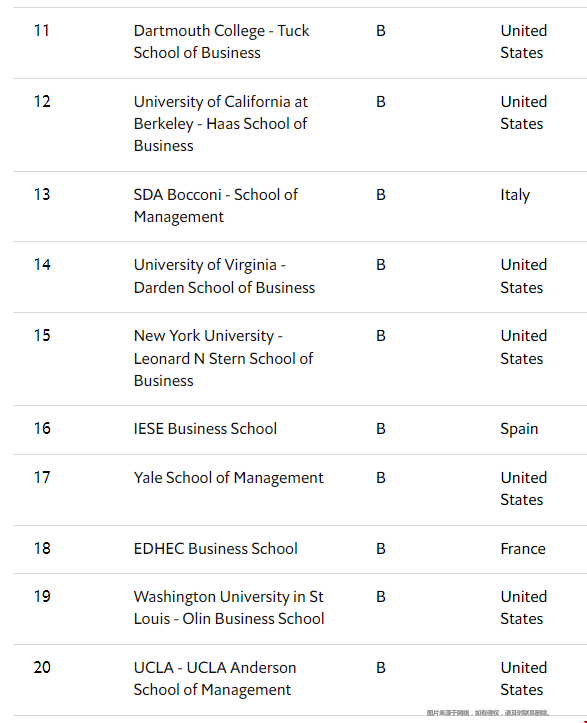Open University of Virginia Darden School row

click(225, 276)
